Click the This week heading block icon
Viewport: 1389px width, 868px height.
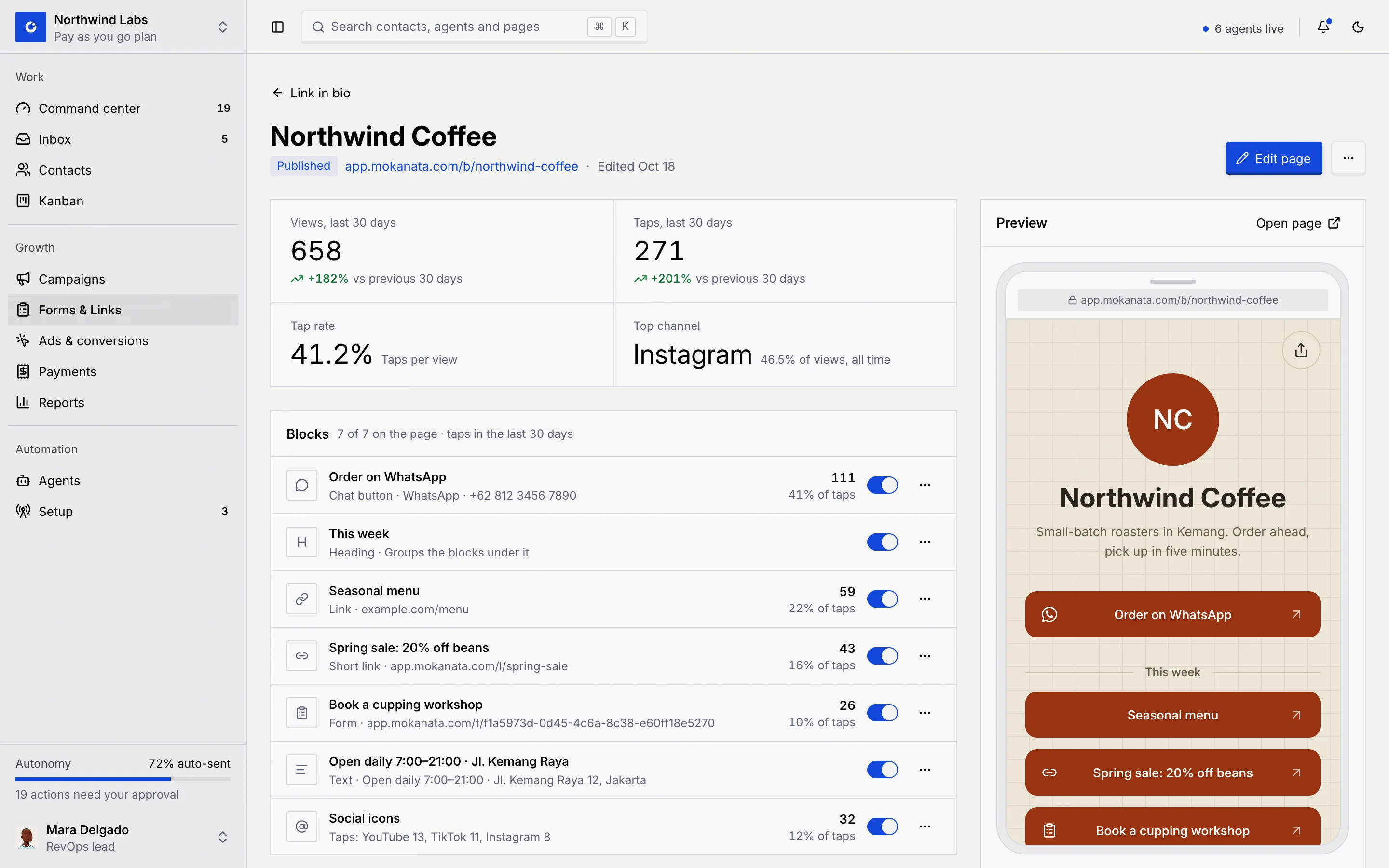coord(302,542)
